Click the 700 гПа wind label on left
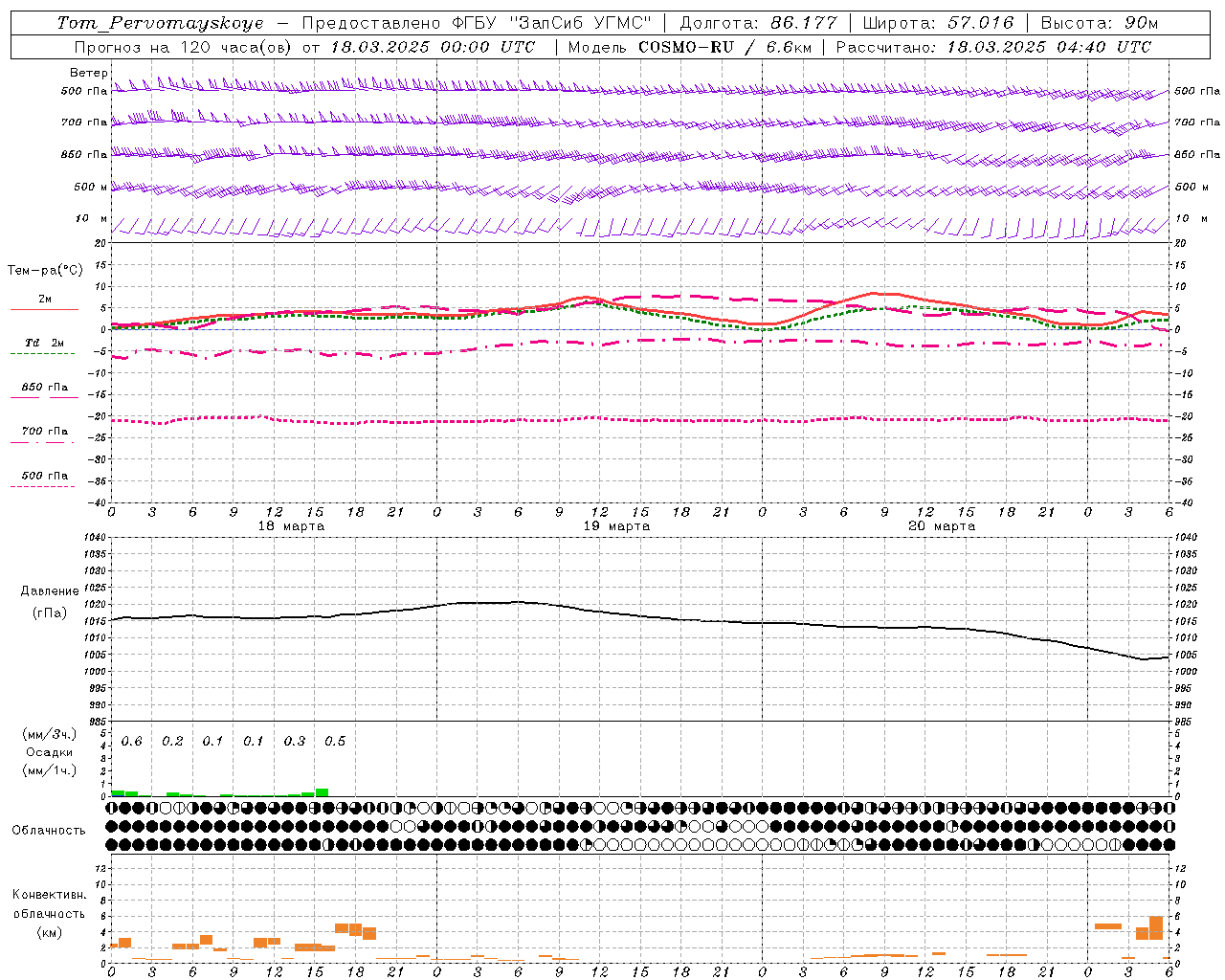Screen dimensions: 1225x980 click(x=84, y=122)
